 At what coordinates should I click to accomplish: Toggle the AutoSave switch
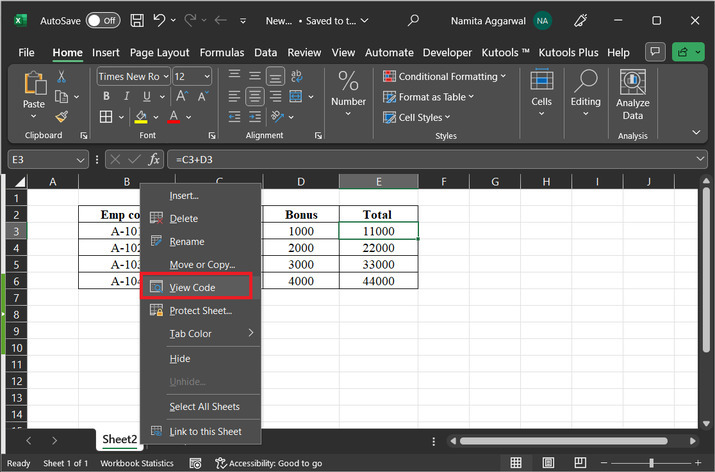[x=102, y=20]
